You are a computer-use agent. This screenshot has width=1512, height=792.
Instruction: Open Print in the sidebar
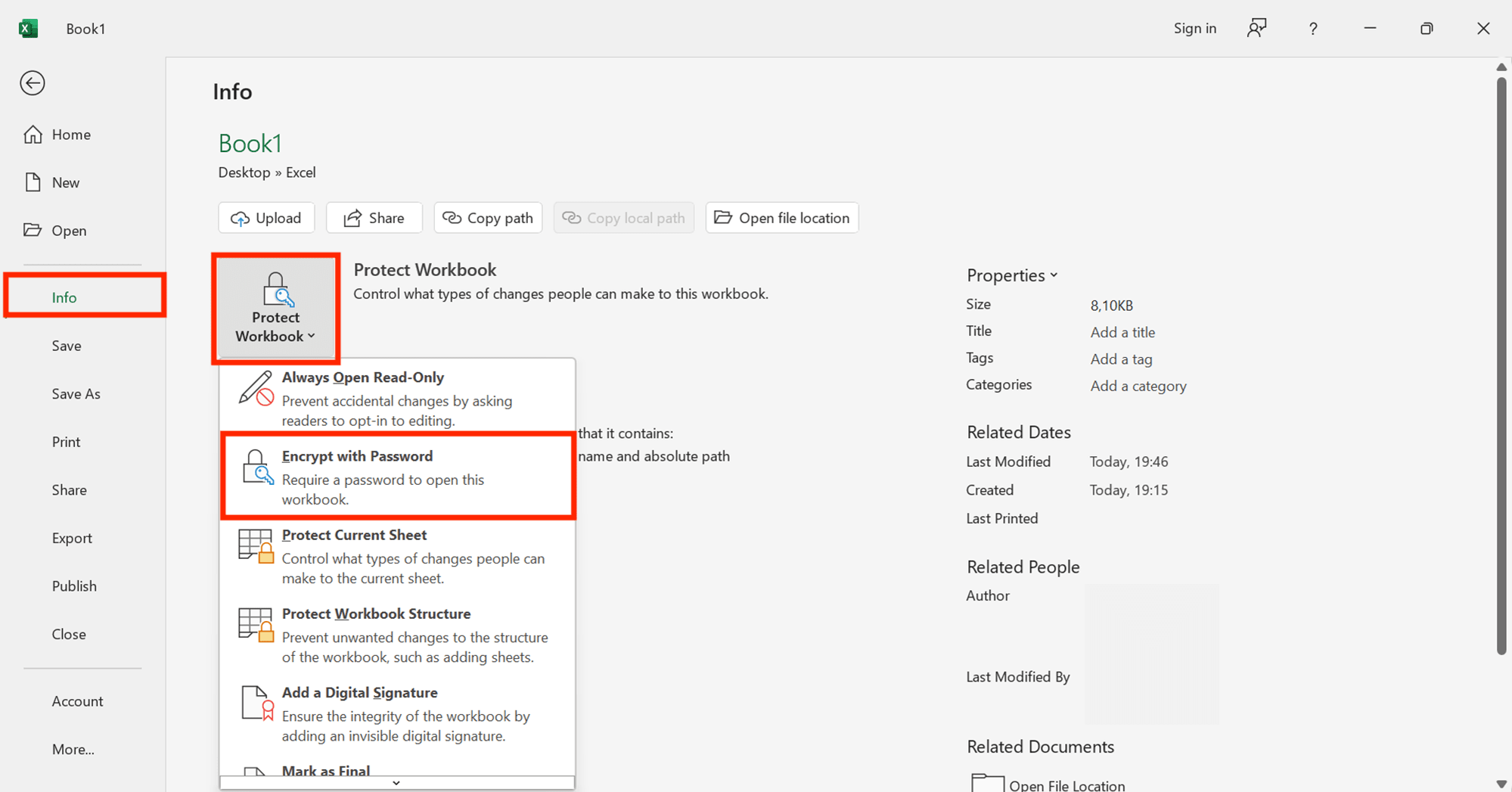pyautogui.click(x=66, y=442)
